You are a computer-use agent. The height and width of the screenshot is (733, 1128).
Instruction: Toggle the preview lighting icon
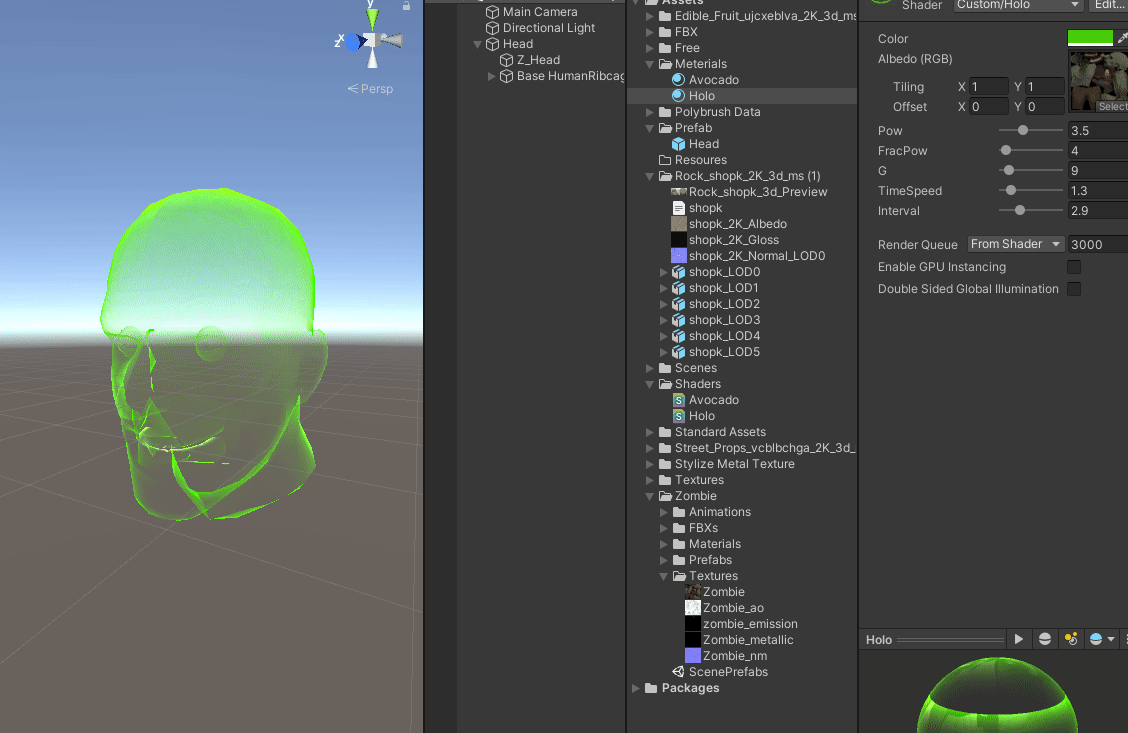click(x=1071, y=639)
